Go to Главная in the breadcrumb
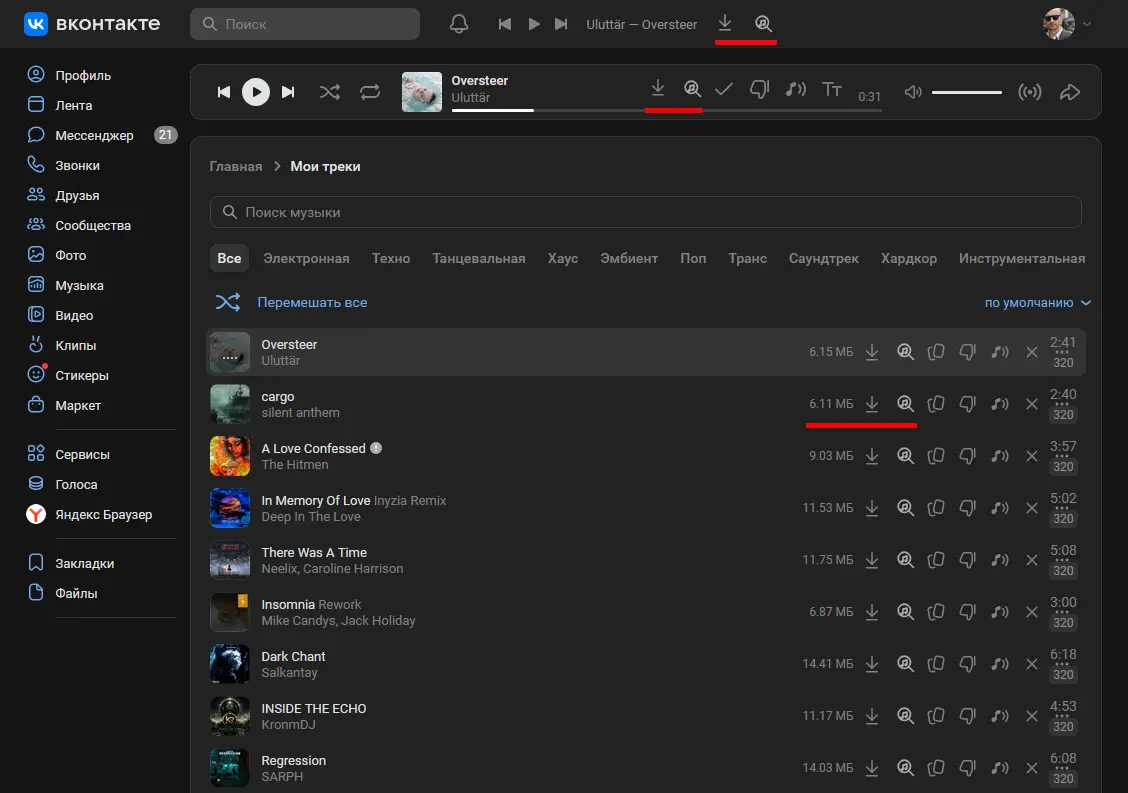Screen dimensions: 1128x793 coord(236,166)
